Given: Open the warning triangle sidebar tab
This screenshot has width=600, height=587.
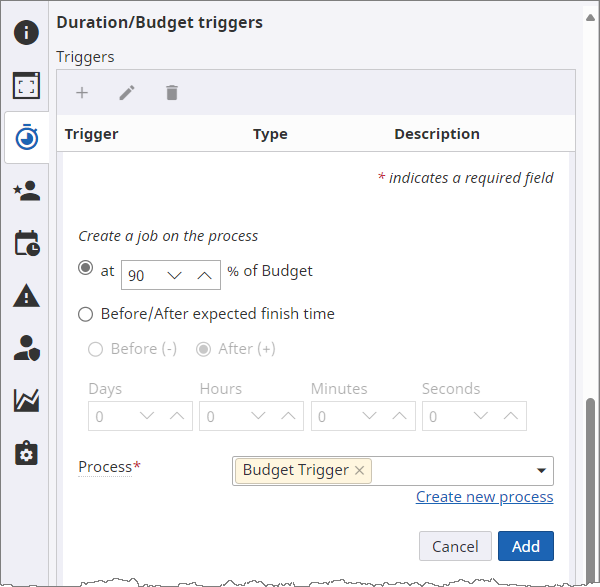Looking at the screenshot, I should (x=26, y=296).
